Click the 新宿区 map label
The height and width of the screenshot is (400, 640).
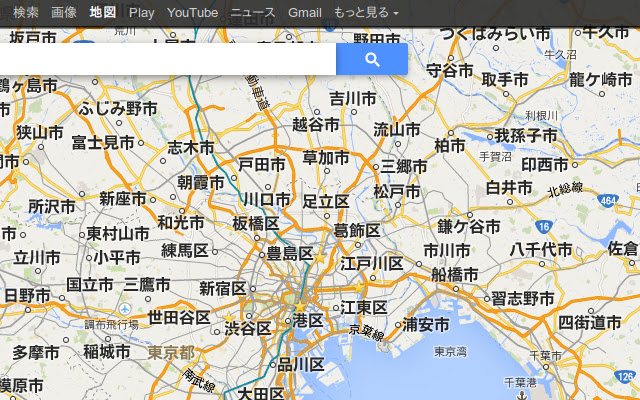point(222,289)
